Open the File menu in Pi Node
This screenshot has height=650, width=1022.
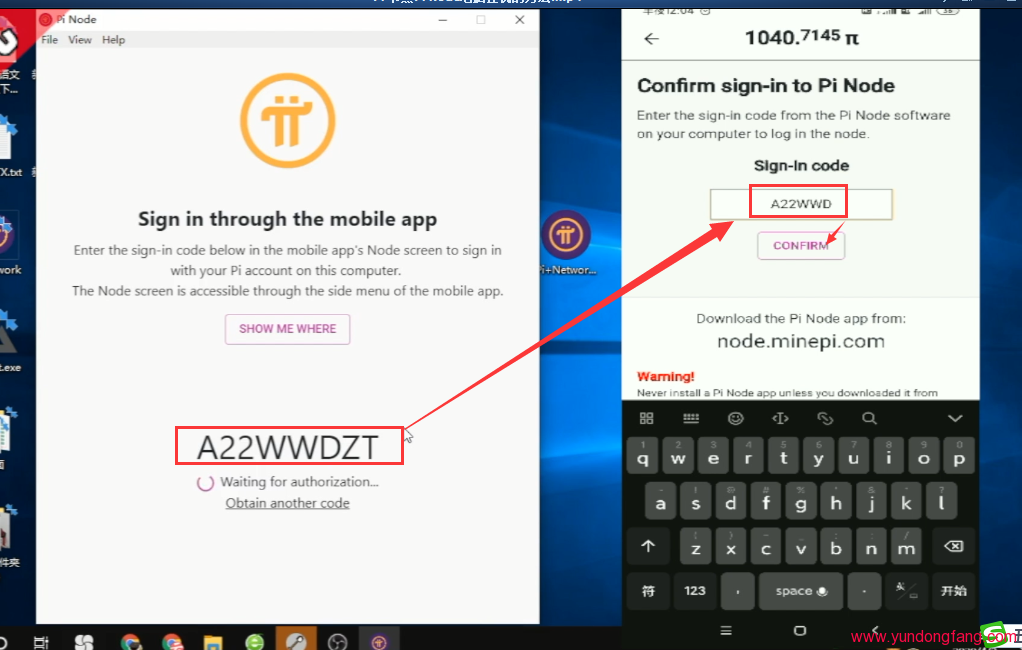[x=49, y=40]
